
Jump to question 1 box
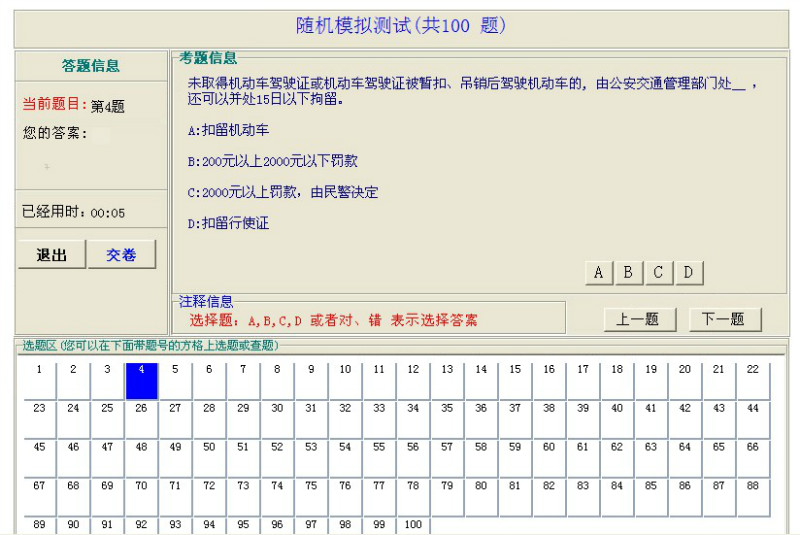coord(39,381)
